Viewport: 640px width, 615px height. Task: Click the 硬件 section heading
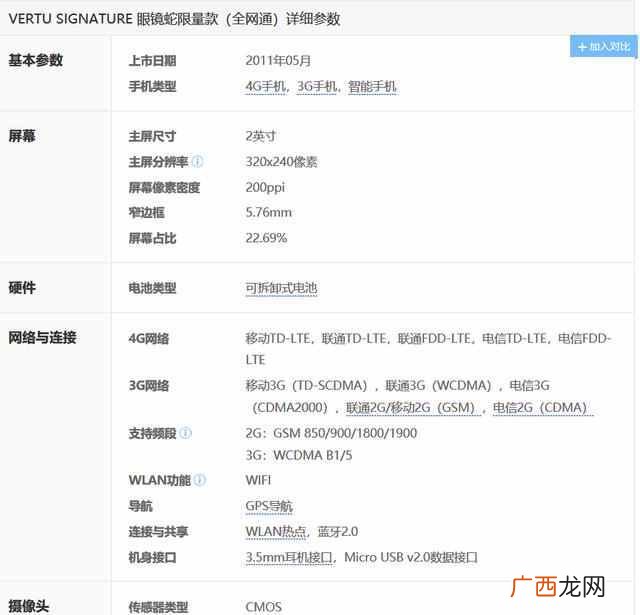click(22, 288)
